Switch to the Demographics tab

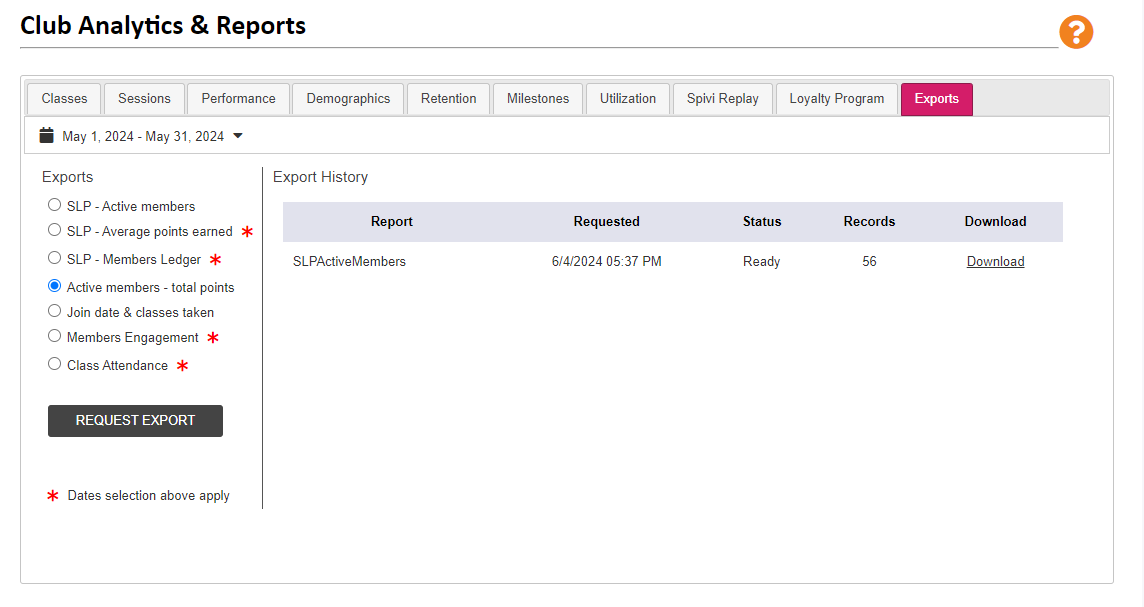pyautogui.click(x=347, y=98)
